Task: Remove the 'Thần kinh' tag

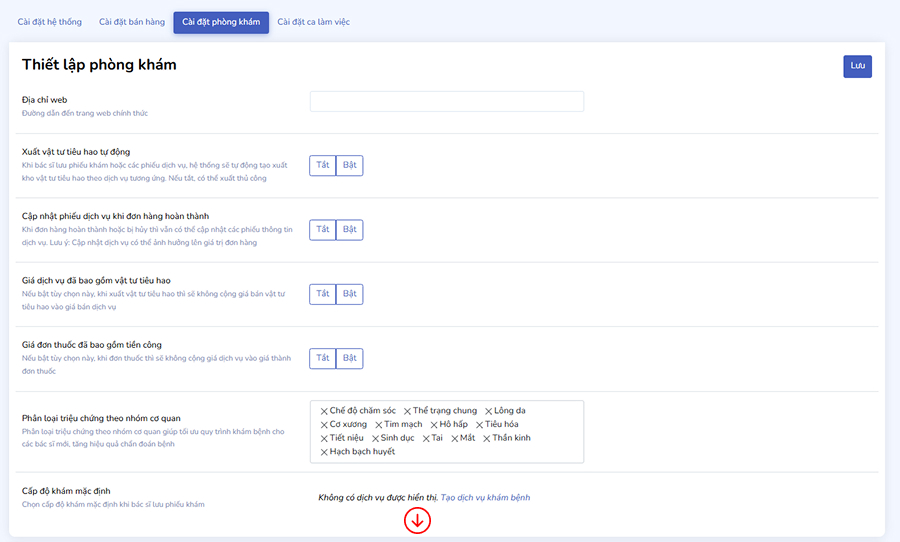Action: tap(487, 438)
